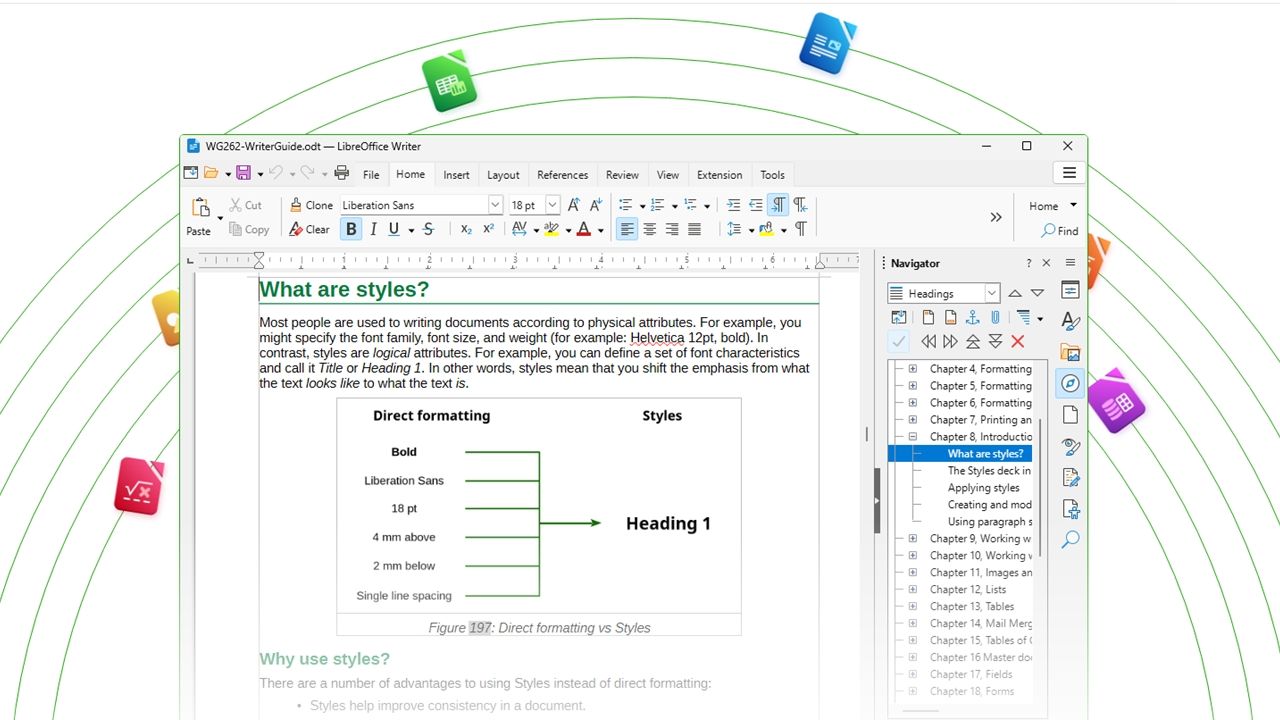Select 'Chapter 12, Lists' in the Navigator
Screen dimensions: 1280x720
point(968,590)
